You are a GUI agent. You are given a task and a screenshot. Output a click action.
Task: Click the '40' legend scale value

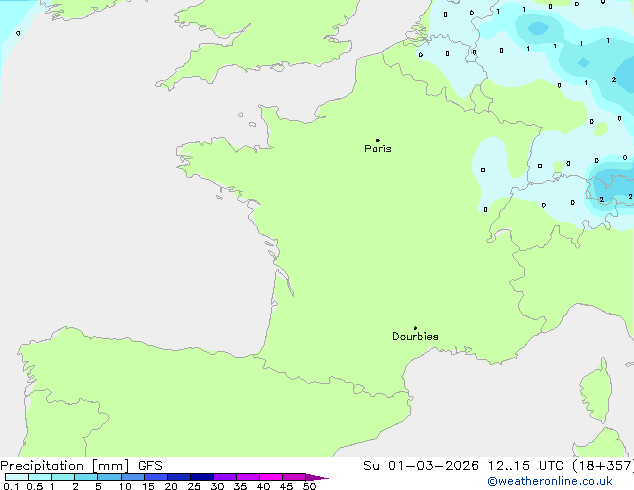tap(263, 486)
